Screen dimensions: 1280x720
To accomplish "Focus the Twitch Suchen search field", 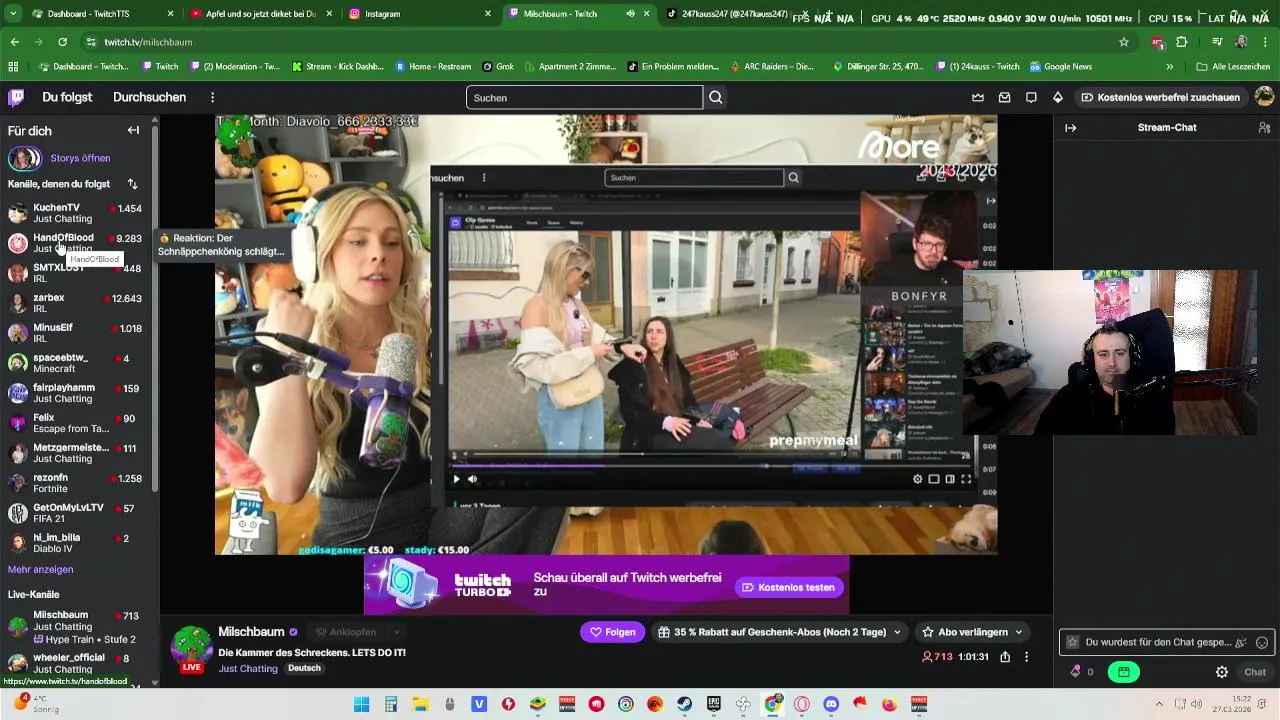I will [584, 97].
